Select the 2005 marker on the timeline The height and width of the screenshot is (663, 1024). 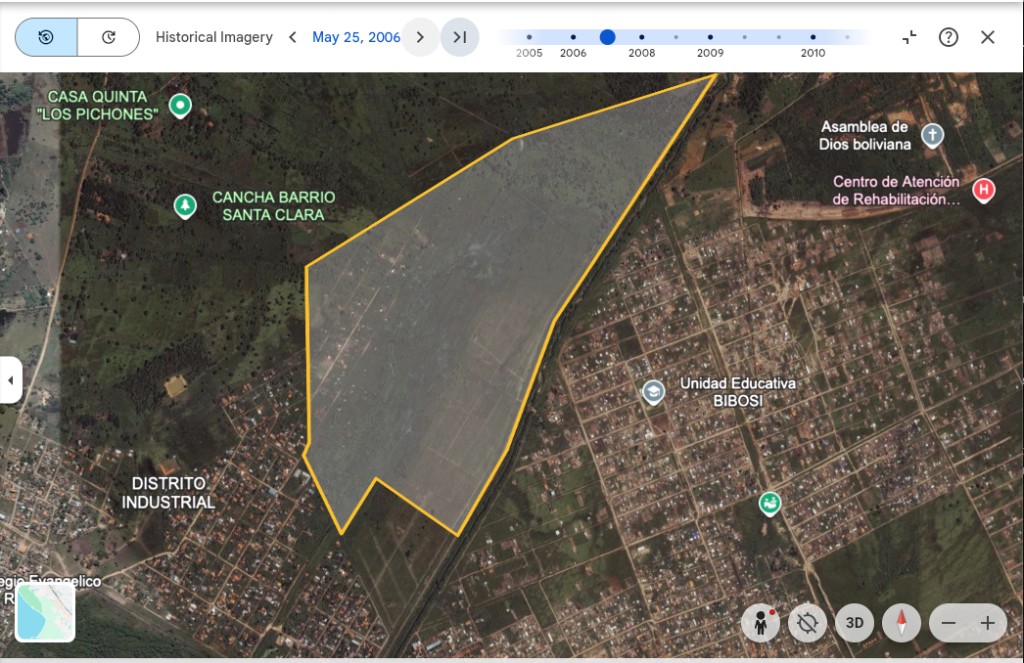click(529, 37)
